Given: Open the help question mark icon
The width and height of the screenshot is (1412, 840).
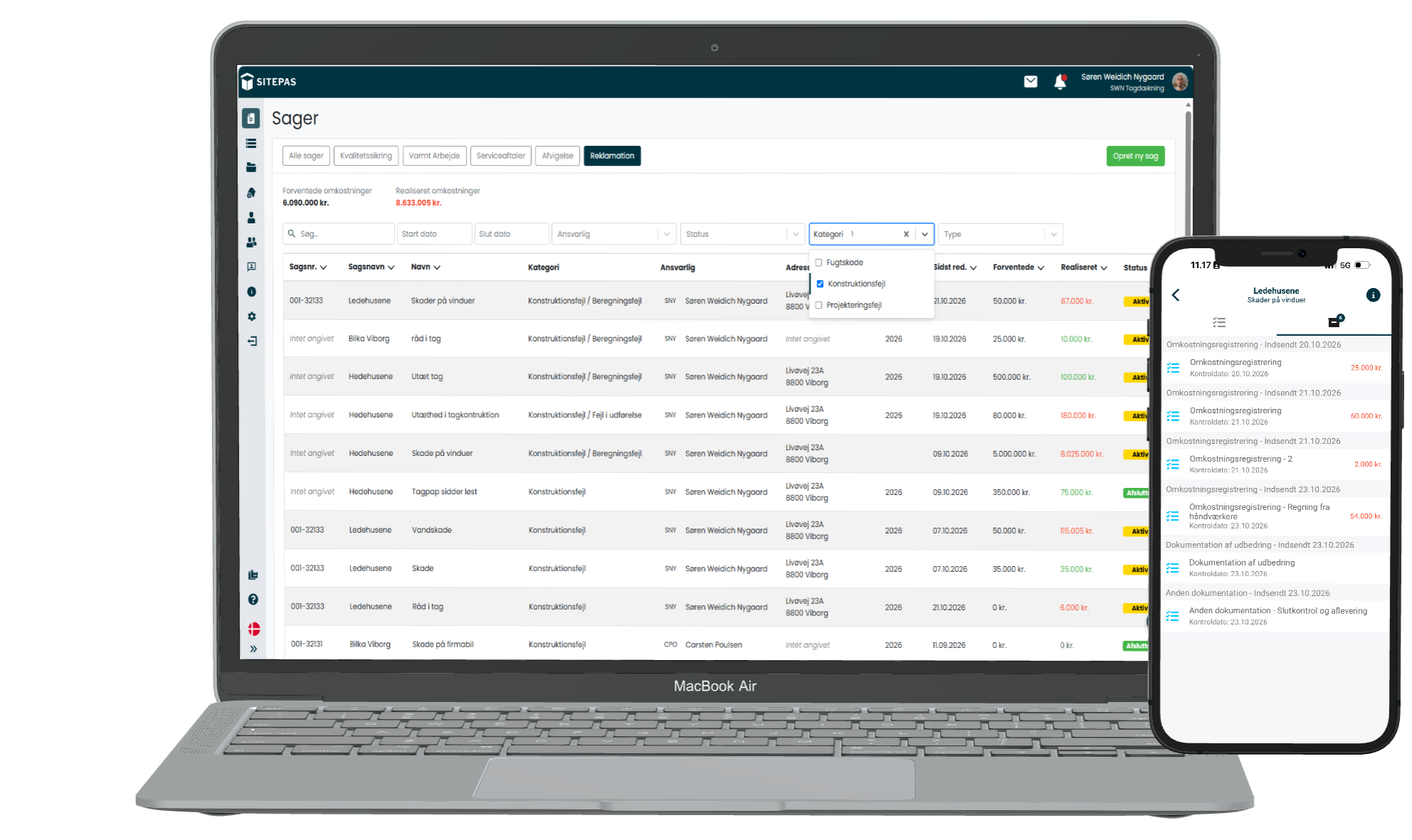Looking at the screenshot, I should click(253, 600).
